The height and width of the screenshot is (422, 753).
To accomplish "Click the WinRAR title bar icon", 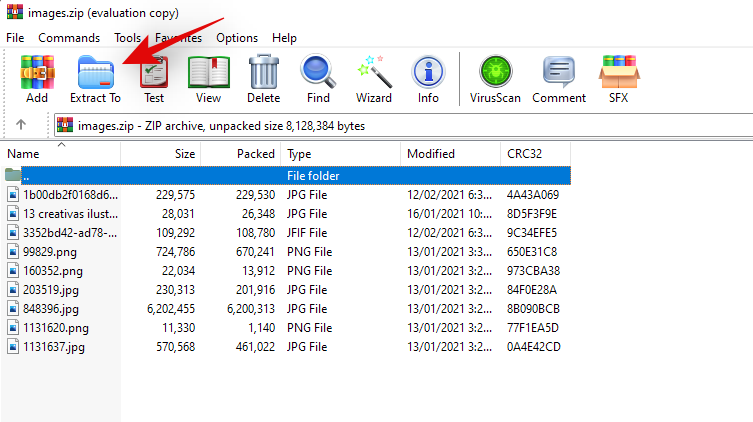I will coord(14,11).
